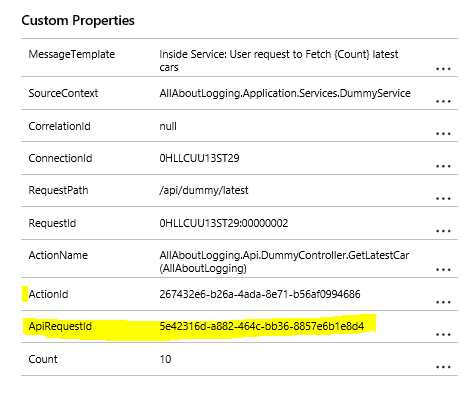The image size is (474, 396).
Task: Click the highlighted 5e42316d ApiRequestId value
Action: (262, 326)
